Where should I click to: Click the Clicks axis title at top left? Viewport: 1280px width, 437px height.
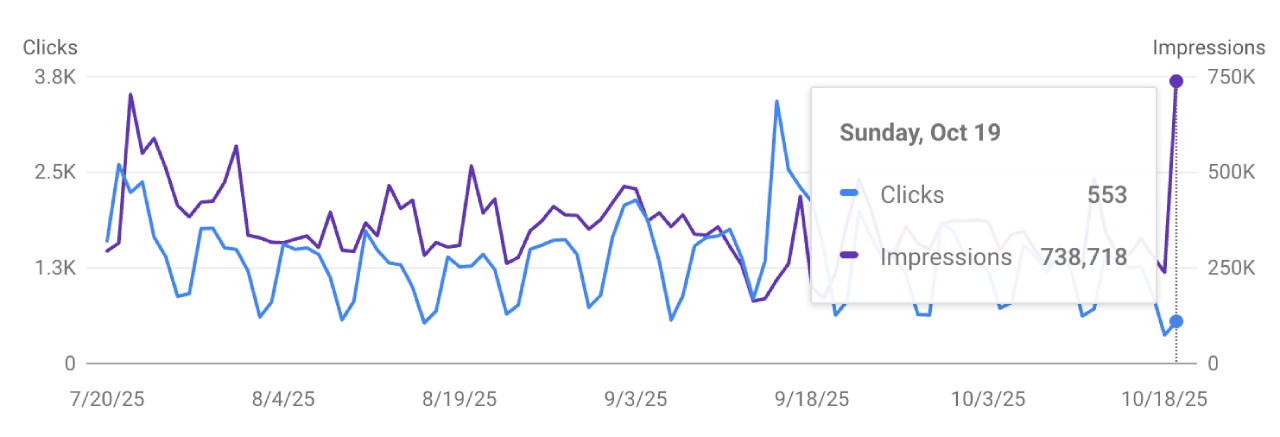click(x=50, y=47)
